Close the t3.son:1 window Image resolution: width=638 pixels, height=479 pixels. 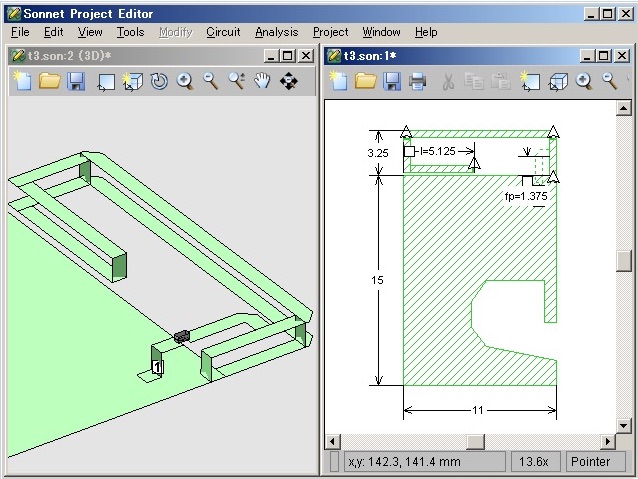(x=622, y=56)
